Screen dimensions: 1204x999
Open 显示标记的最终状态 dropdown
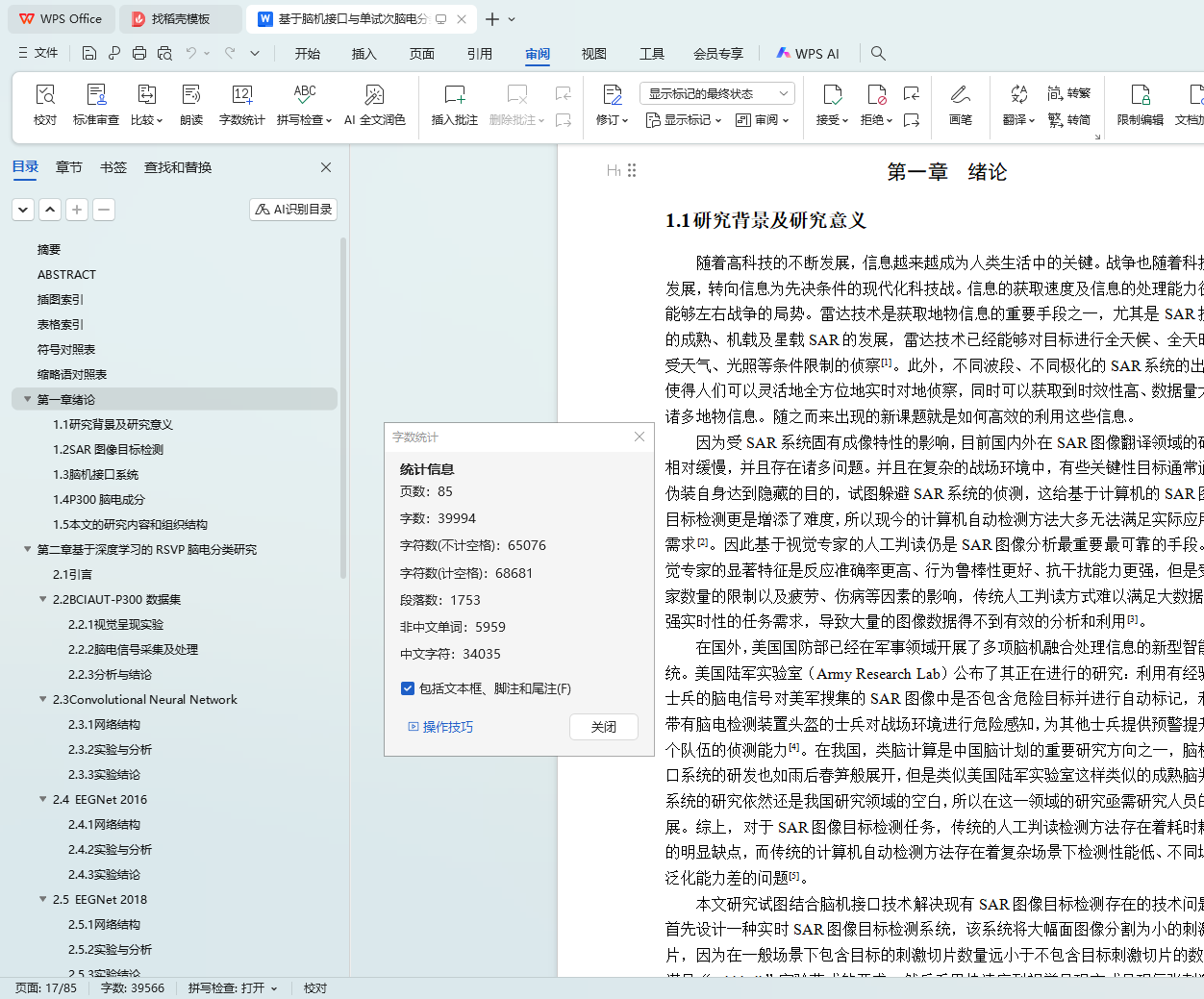716,93
